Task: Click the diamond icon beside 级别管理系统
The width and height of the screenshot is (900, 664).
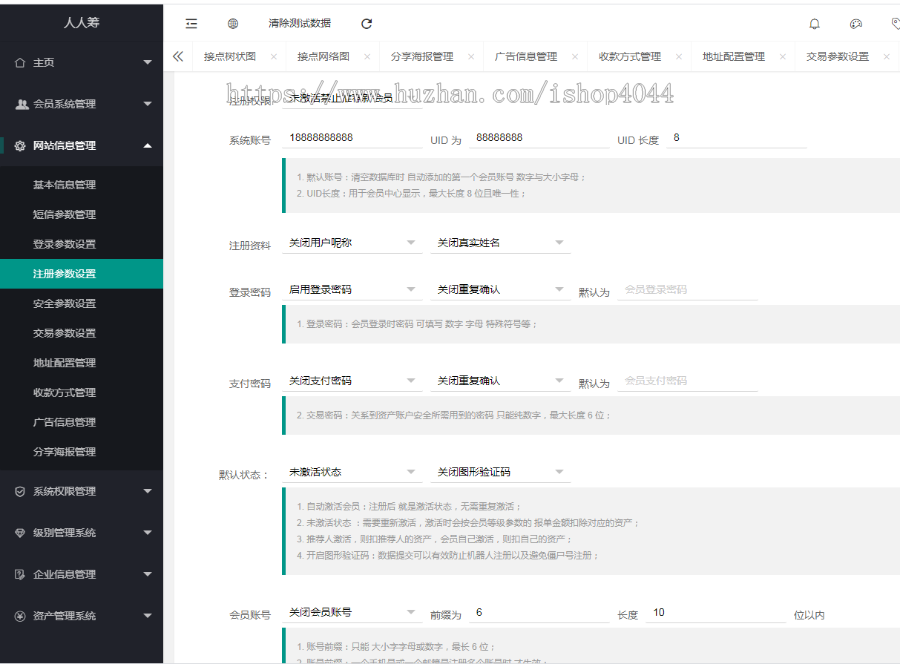Action: click(20, 533)
